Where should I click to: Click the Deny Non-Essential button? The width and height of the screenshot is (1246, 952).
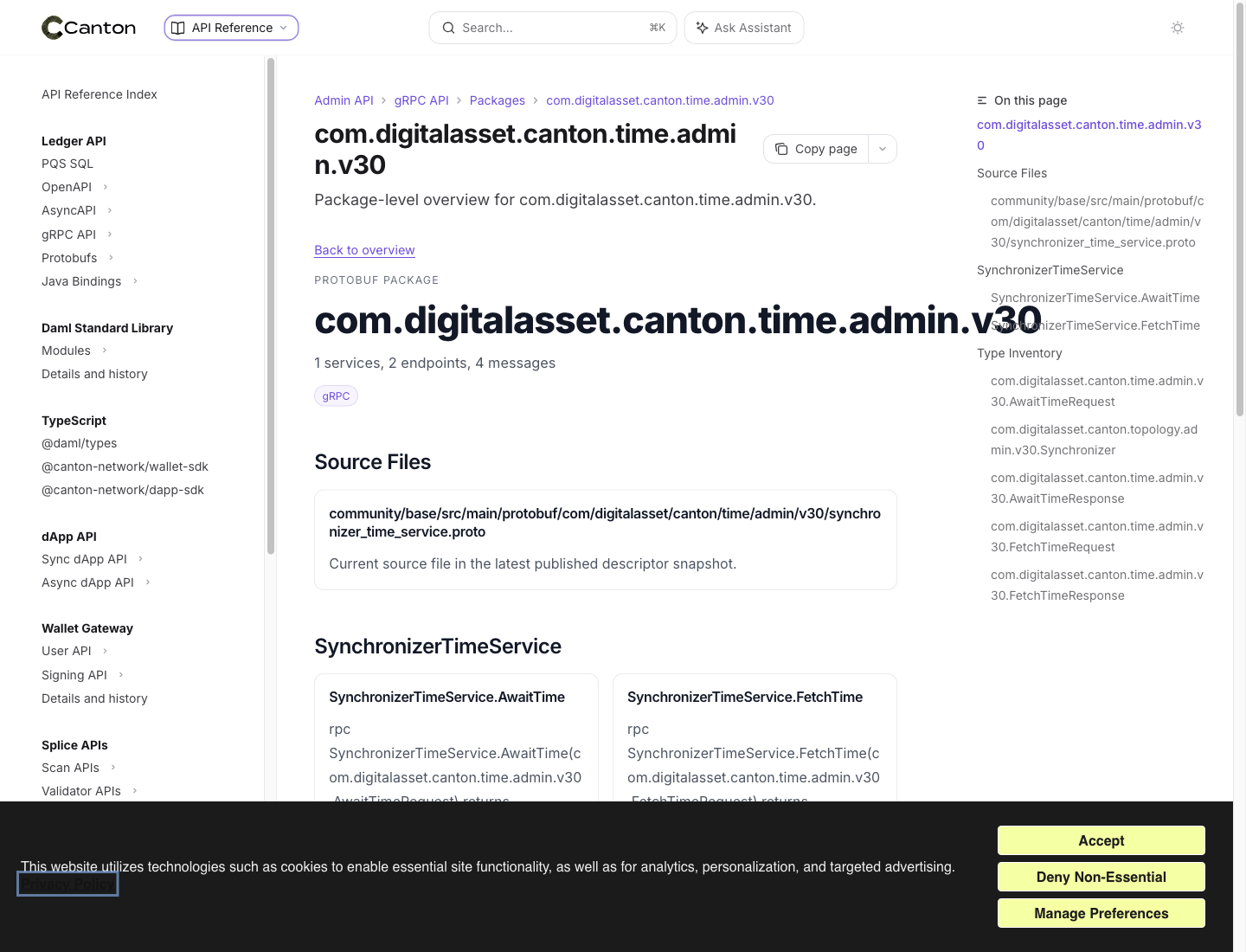[x=1101, y=877]
